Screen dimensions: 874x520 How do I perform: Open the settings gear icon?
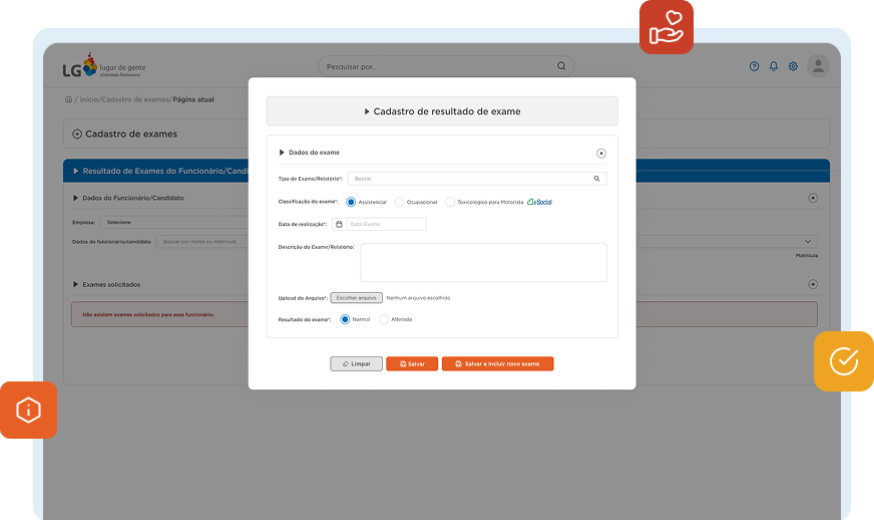pyautogui.click(x=793, y=66)
